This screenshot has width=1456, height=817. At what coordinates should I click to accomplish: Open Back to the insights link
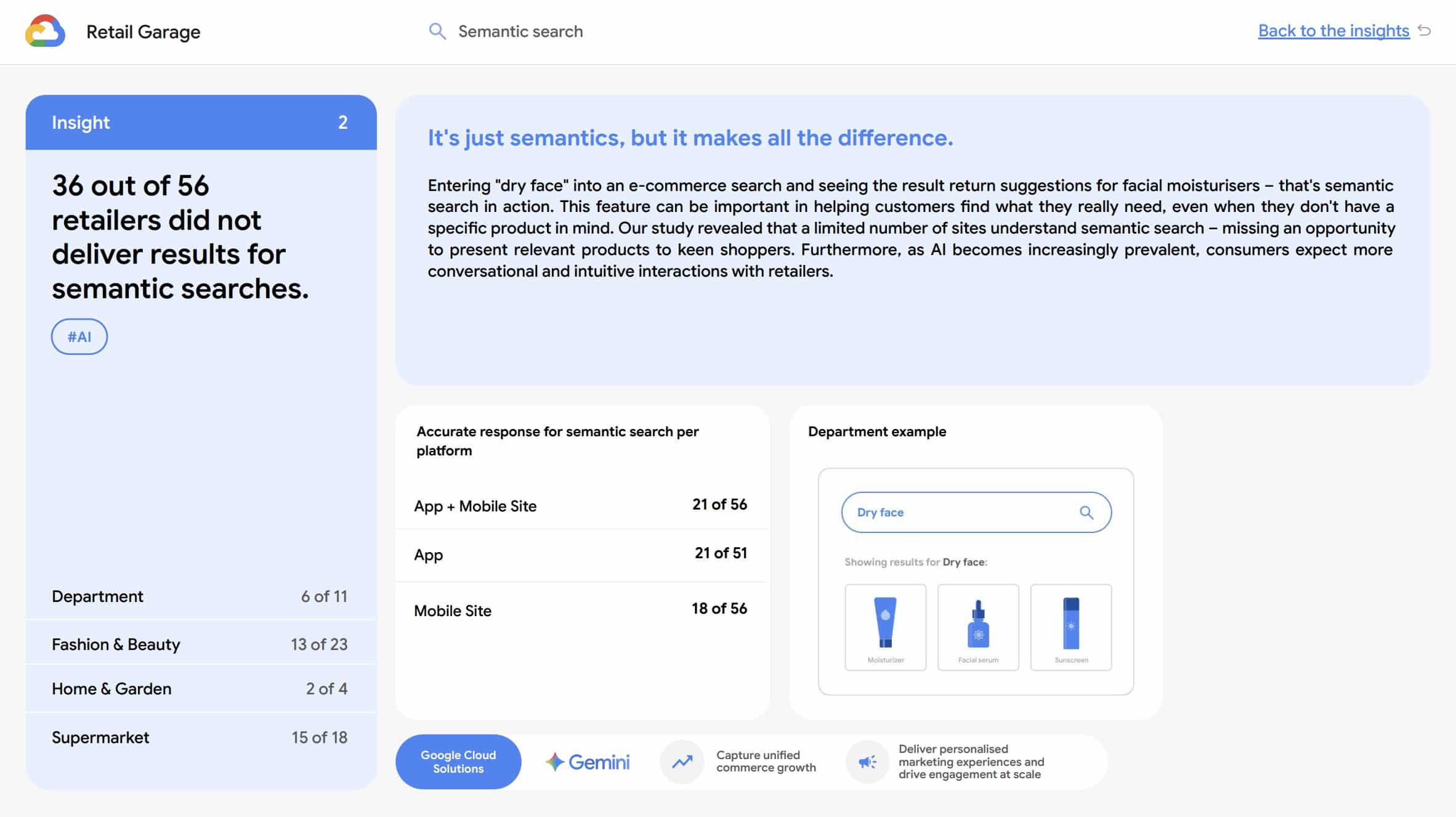[x=1333, y=31]
